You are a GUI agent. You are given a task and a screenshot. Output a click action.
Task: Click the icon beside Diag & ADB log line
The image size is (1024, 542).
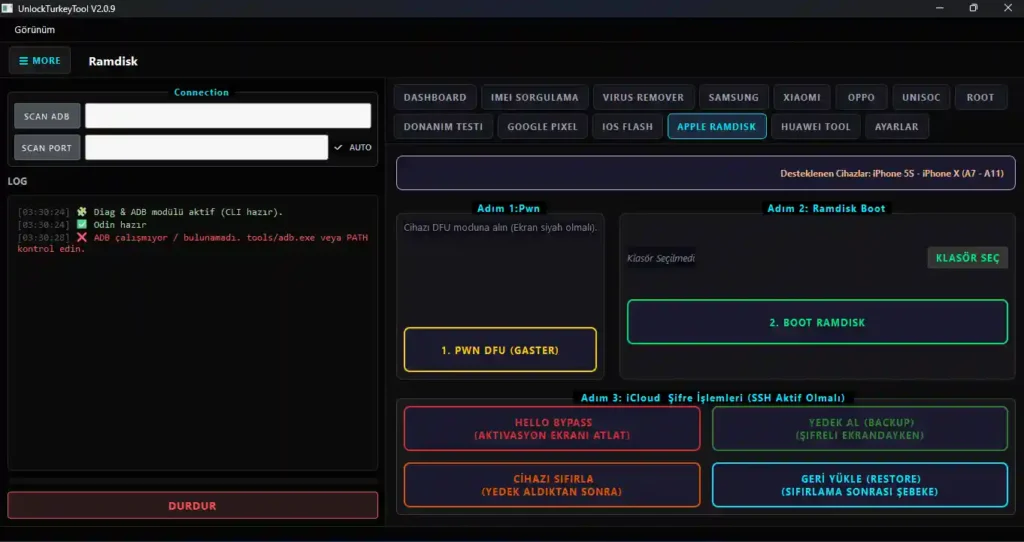tap(82, 212)
